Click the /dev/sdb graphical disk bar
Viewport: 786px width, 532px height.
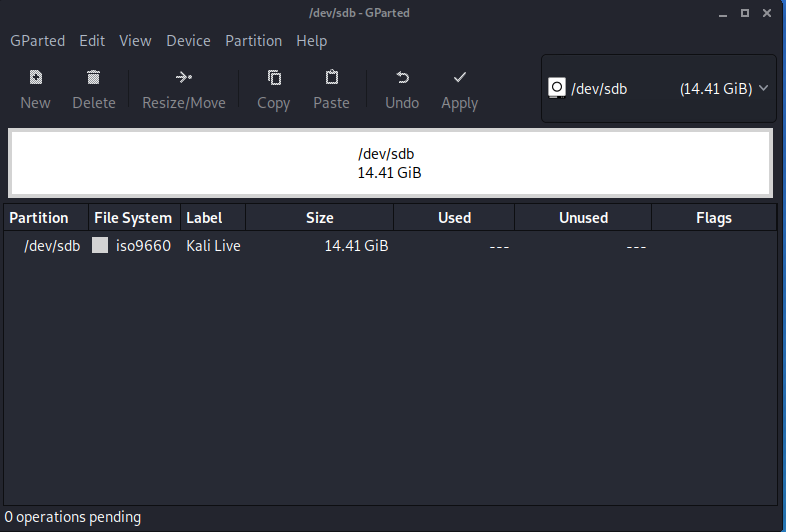click(x=390, y=163)
